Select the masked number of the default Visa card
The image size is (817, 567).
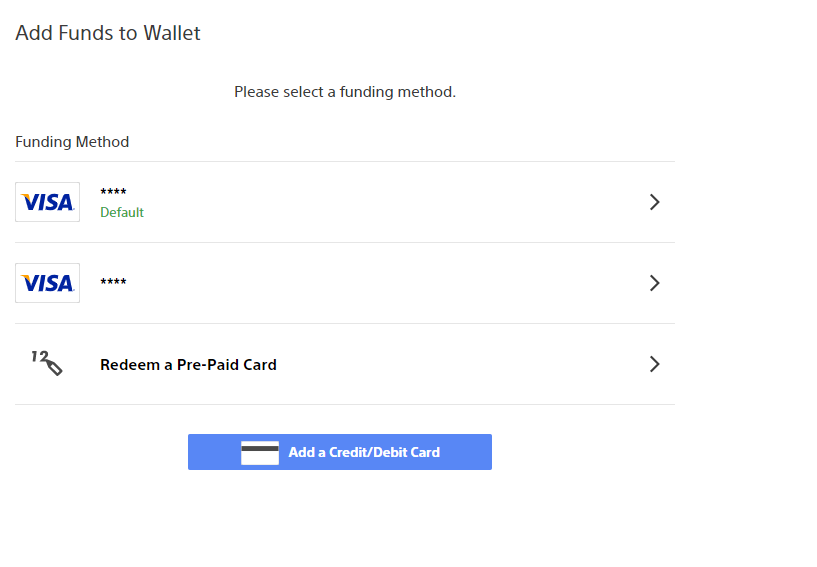tap(113, 193)
